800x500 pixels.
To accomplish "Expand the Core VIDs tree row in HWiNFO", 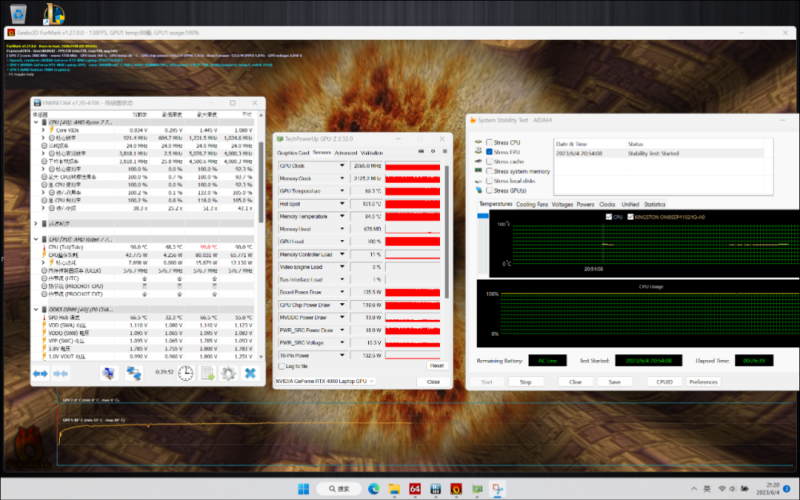I will (x=43, y=130).
